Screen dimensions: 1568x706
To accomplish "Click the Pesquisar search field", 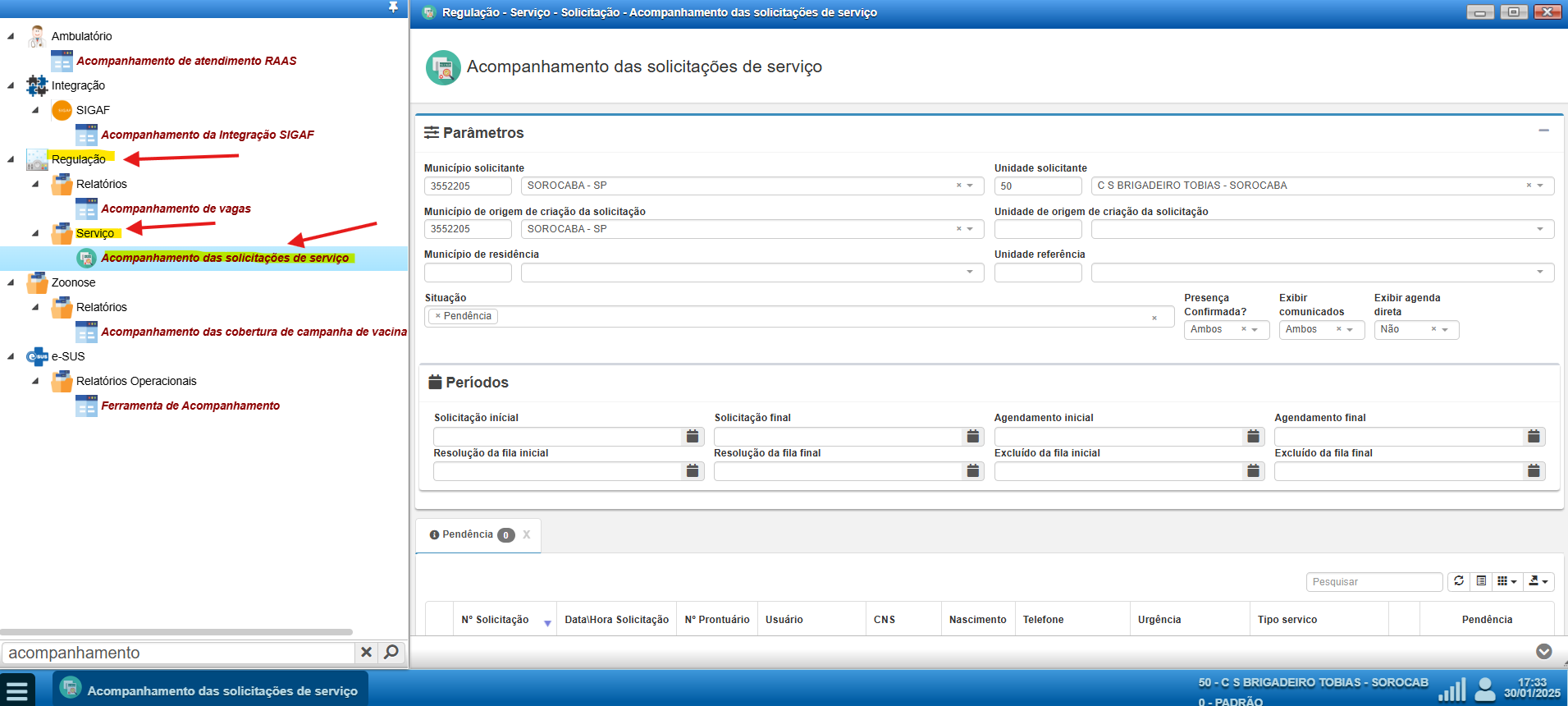I will pyautogui.click(x=1374, y=581).
